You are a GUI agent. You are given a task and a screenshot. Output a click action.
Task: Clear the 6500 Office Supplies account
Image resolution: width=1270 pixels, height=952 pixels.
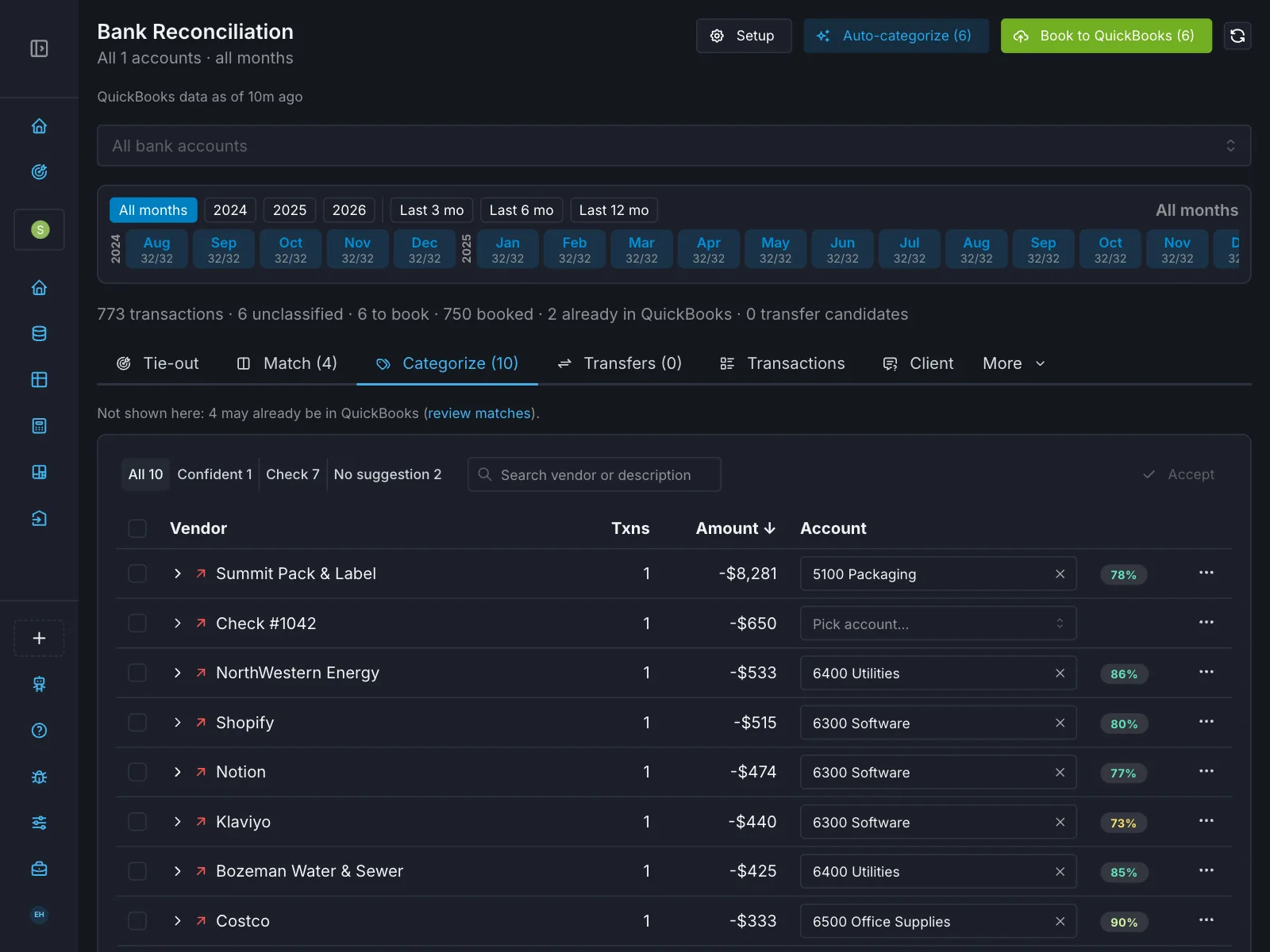click(x=1060, y=921)
